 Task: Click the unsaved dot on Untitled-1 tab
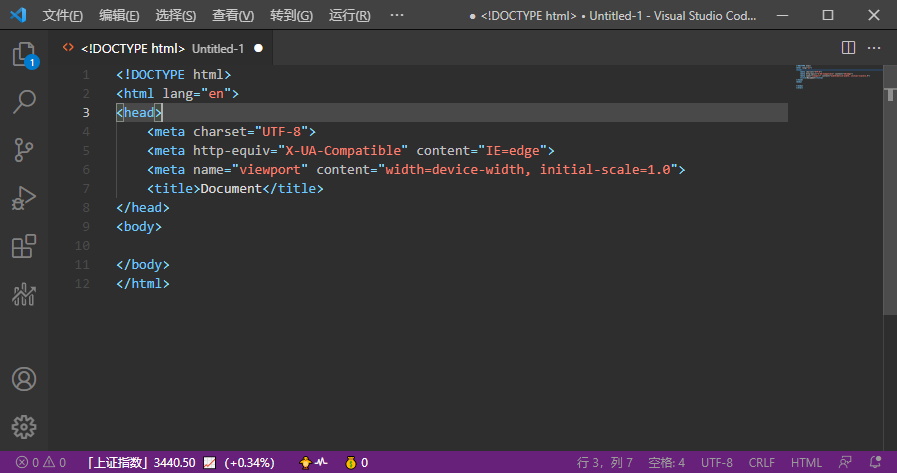pos(259,48)
